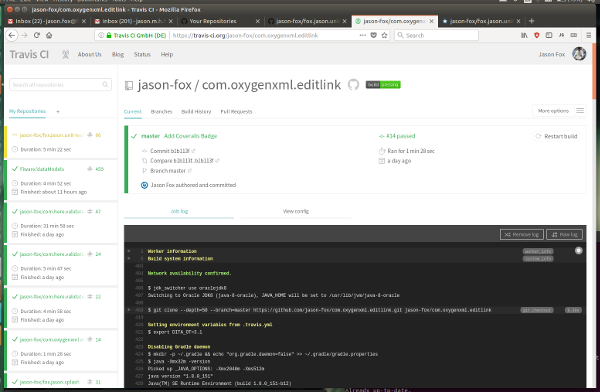Open the dropdown arrow beside My Repositories
The width and height of the screenshot is (600, 392).
tap(58, 112)
